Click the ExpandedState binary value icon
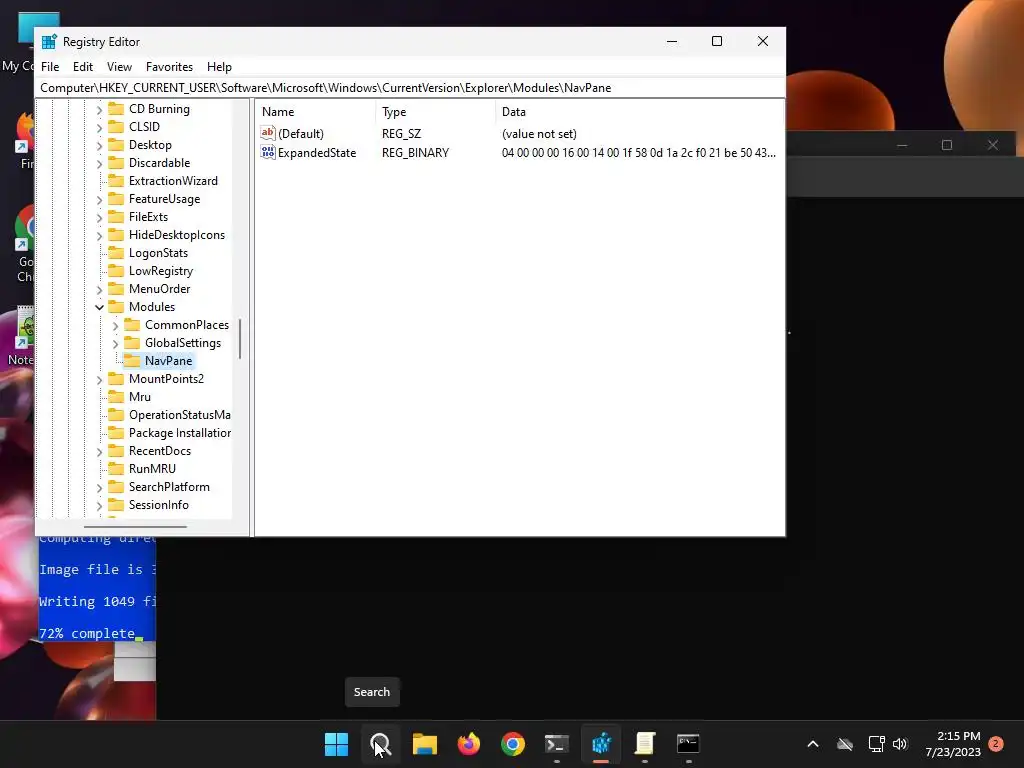Viewport: 1024px width, 768px height. (x=268, y=152)
